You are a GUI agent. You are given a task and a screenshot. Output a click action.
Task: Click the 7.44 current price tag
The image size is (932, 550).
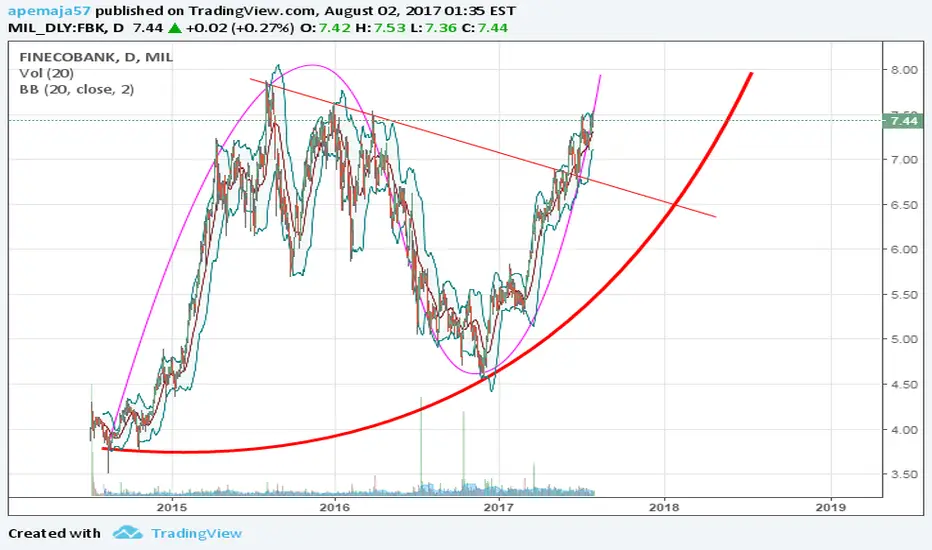[x=902, y=121]
